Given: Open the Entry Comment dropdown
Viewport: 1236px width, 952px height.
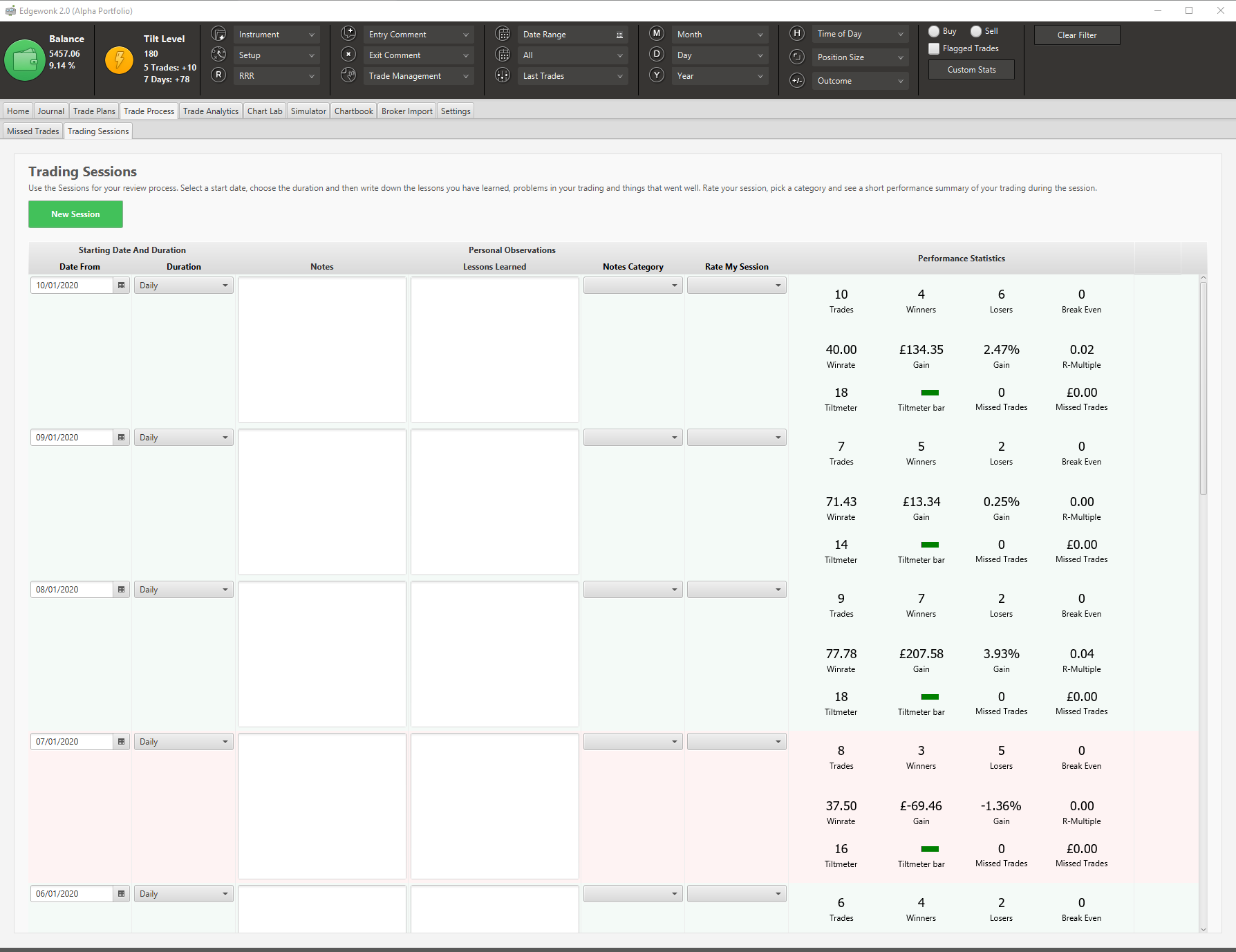Looking at the screenshot, I should coord(419,35).
